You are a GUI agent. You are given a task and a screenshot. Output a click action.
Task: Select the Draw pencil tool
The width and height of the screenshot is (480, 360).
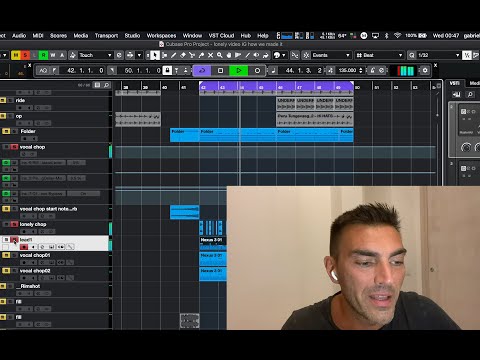click(174, 55)
